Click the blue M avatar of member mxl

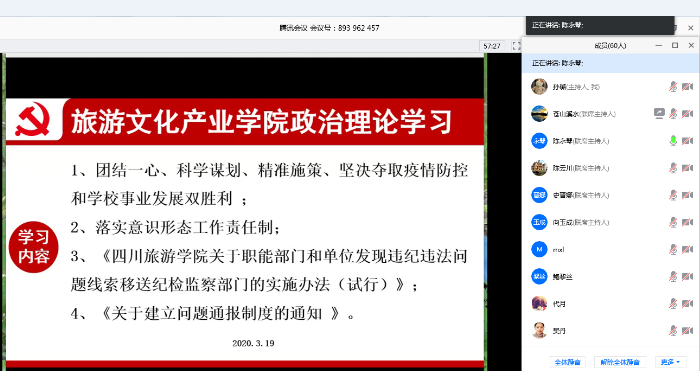pos(539,249)
